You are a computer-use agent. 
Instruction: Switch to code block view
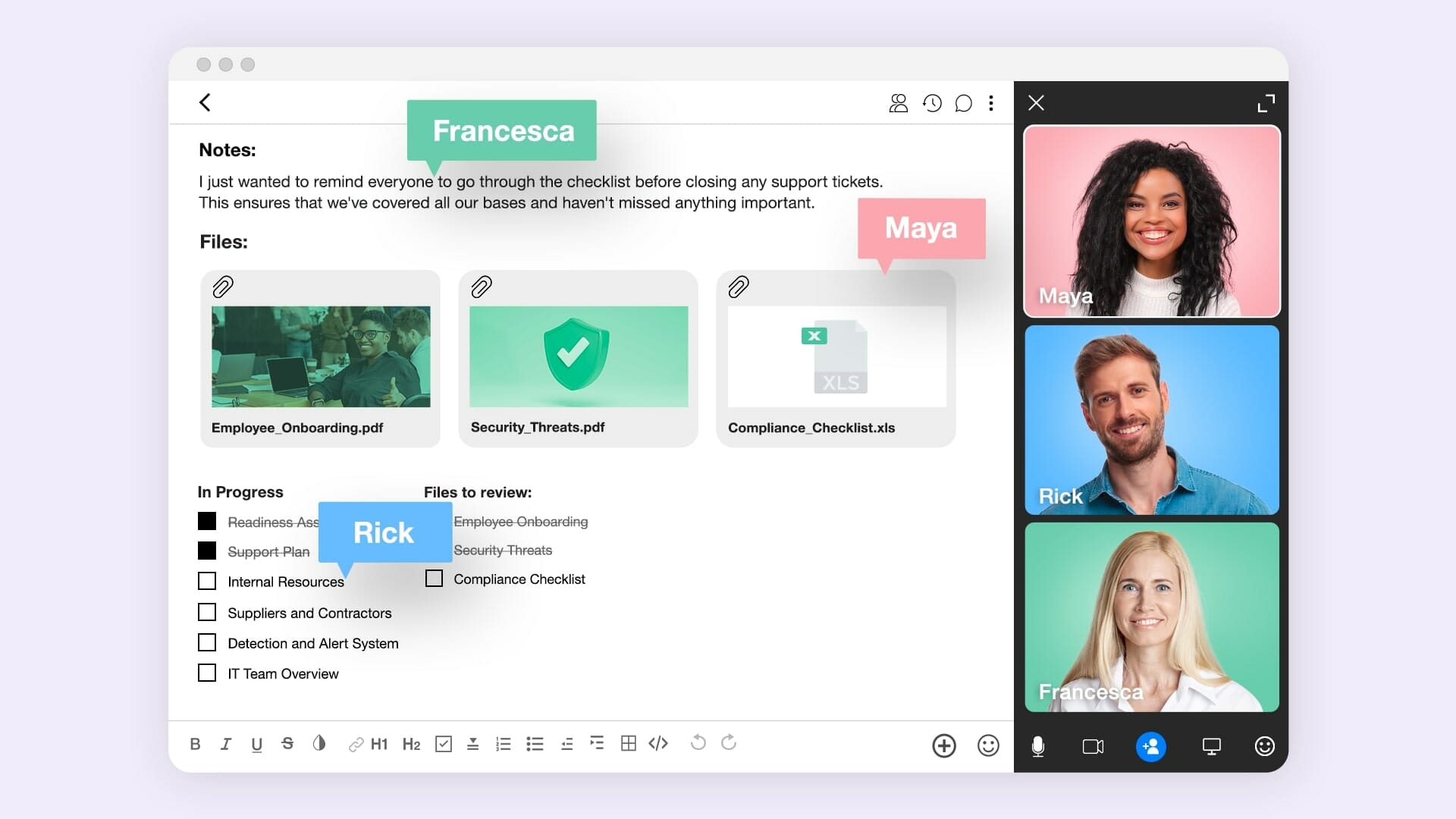coord(658,744)
